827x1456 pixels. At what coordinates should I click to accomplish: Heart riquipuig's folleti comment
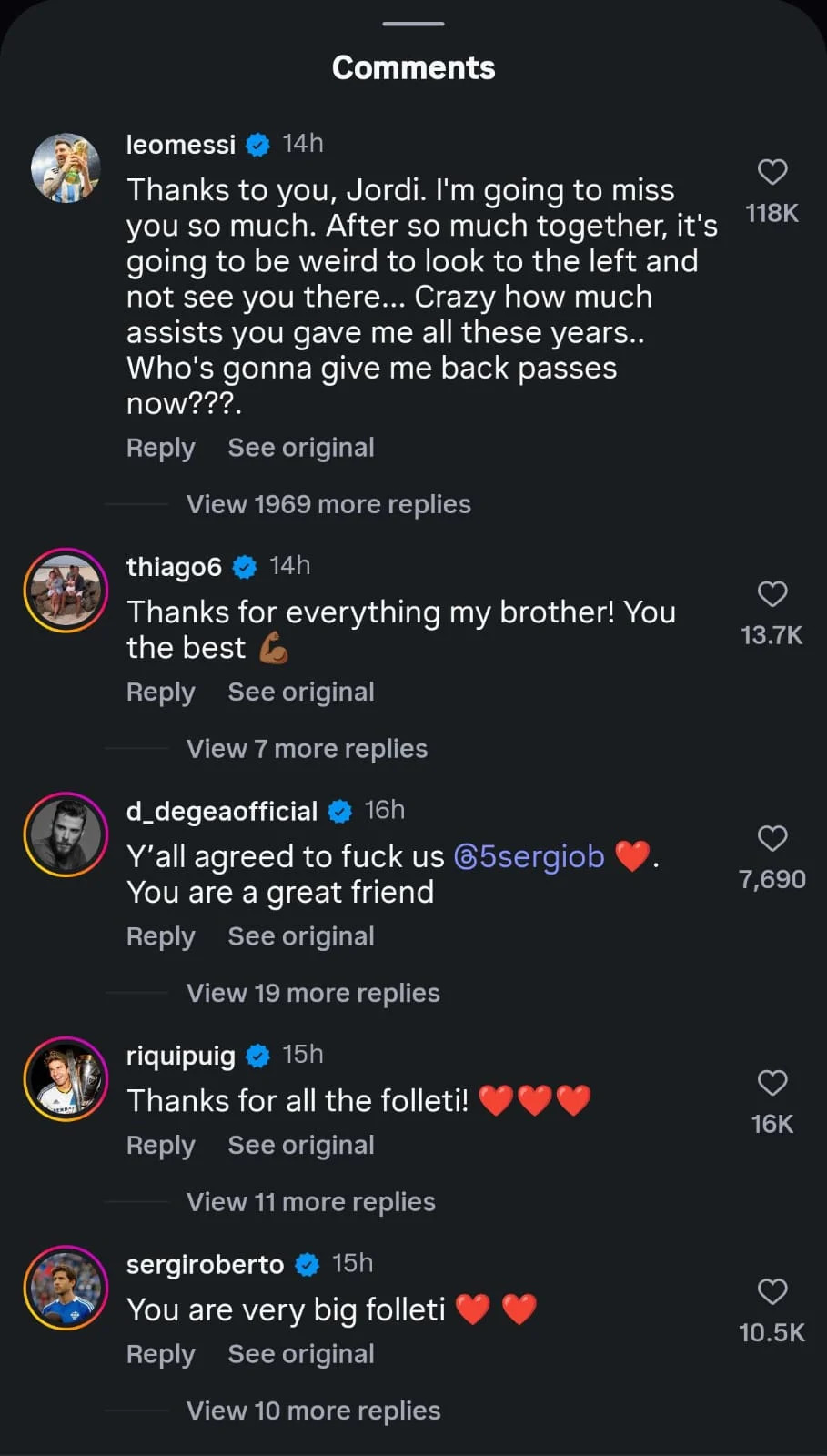[772, 1083]
